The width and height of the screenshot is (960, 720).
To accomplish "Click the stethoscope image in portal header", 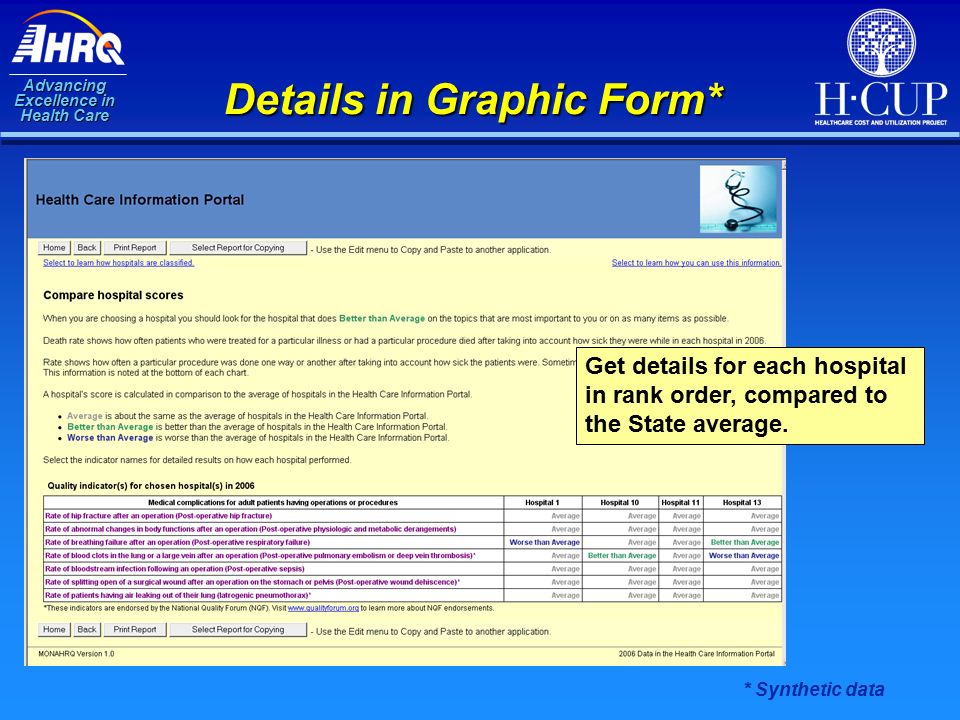I will pyautogui.click(x=738, y=199).
